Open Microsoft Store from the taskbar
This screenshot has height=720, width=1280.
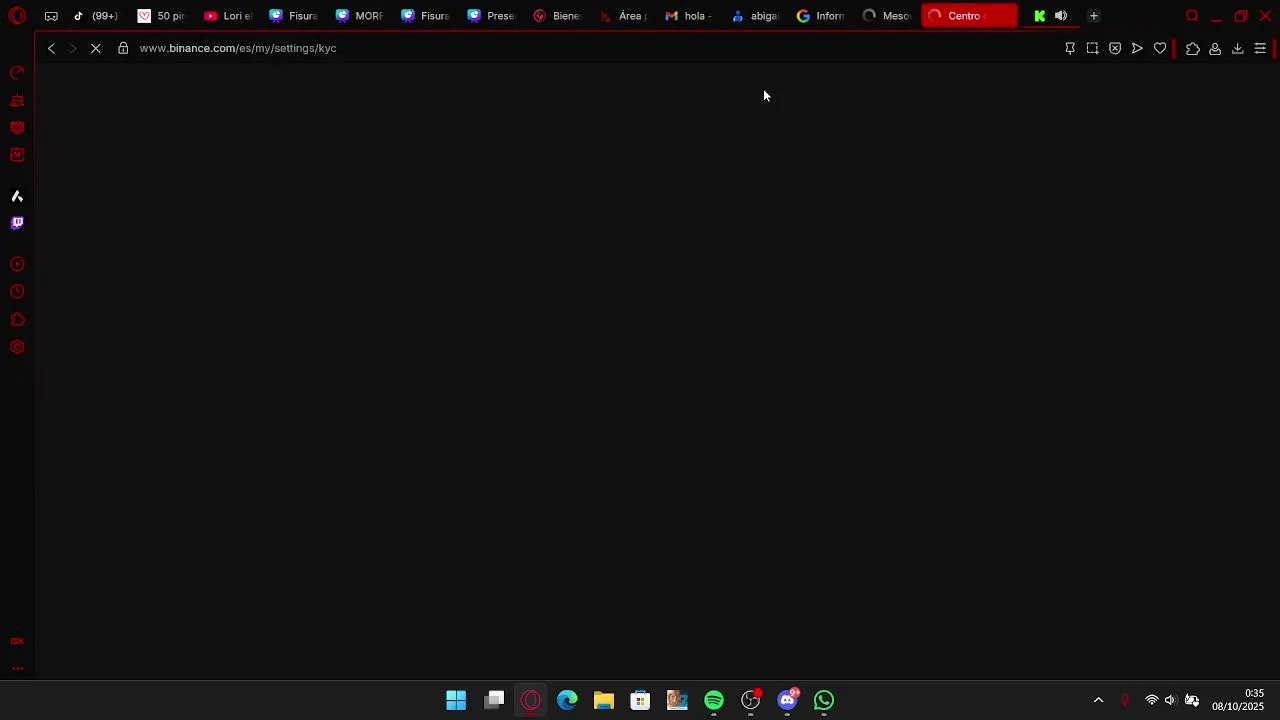(640, 700)
